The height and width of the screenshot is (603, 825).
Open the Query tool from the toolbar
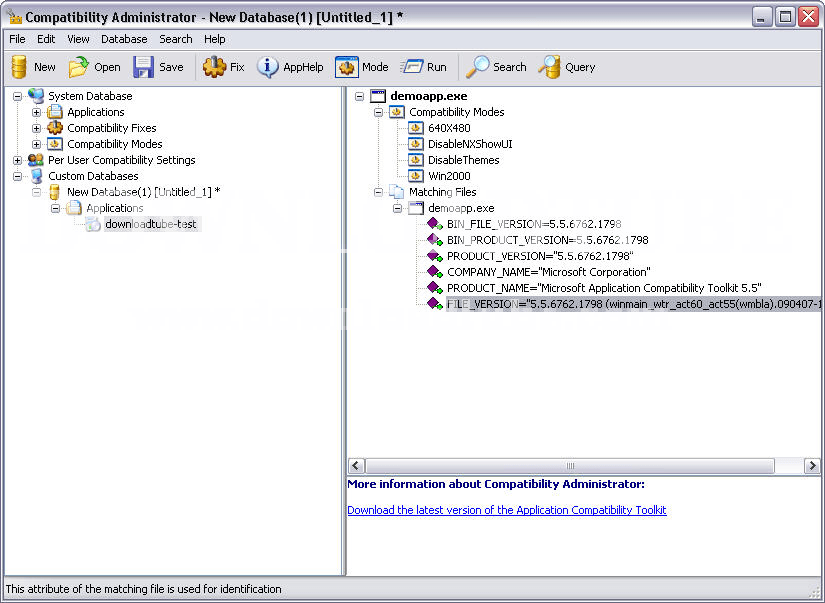(x=566, y=67)
